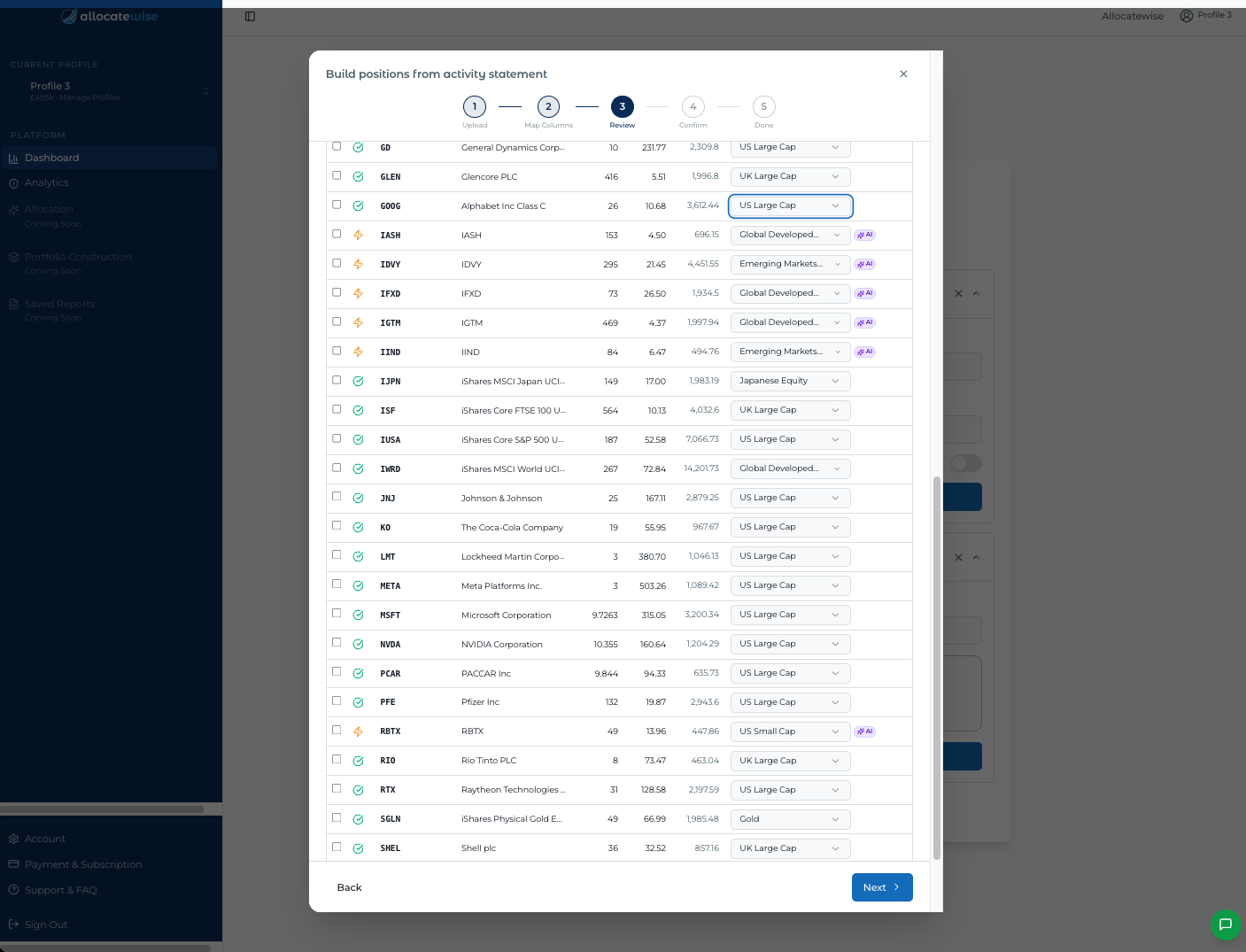The width and height of the screenshot is (1246, 952).
Task: Click the Next button
Action: click(882, 887)
